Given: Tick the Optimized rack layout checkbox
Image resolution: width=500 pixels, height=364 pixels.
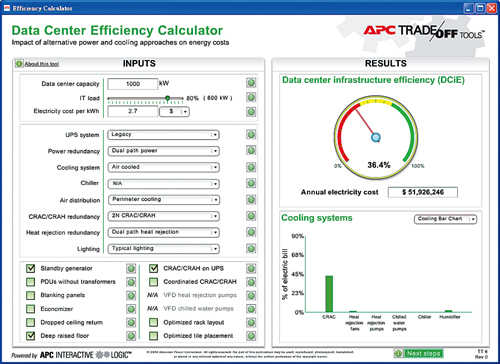Looking at the screenshot, I should click(153, 322).
